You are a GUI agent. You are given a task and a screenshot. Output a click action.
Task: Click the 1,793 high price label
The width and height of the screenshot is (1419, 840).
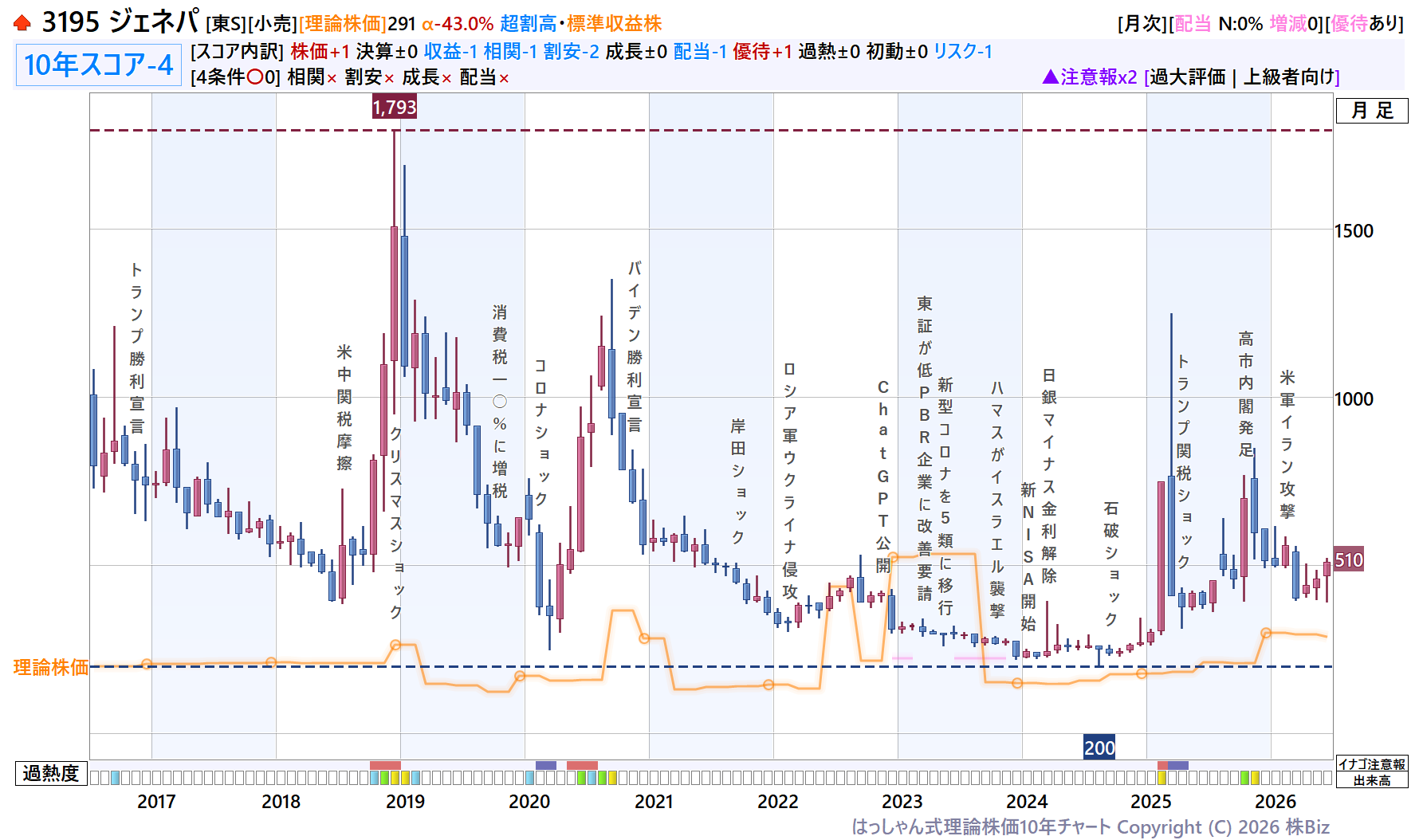pyautogui.click(x=394, y=107)
